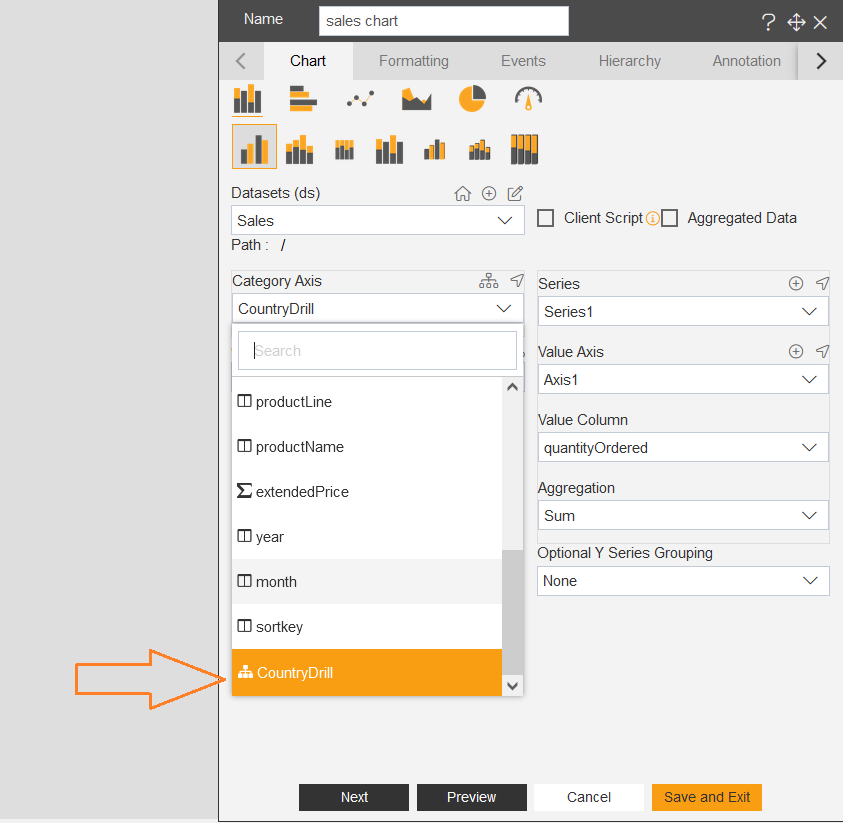843x823 pixels.
Task: Switch to the Hierarchy tab
Action: pos(630,61)
